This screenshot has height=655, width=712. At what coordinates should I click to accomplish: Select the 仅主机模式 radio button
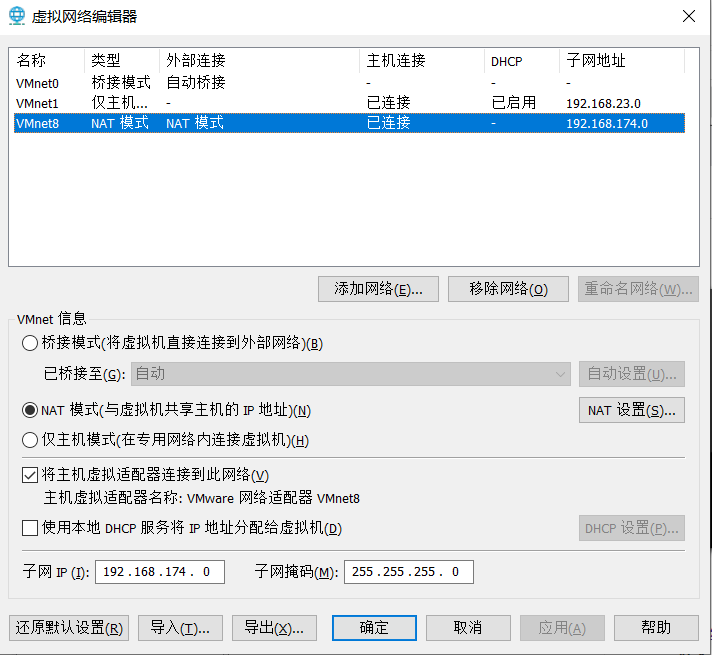click(x=30, y=440)
